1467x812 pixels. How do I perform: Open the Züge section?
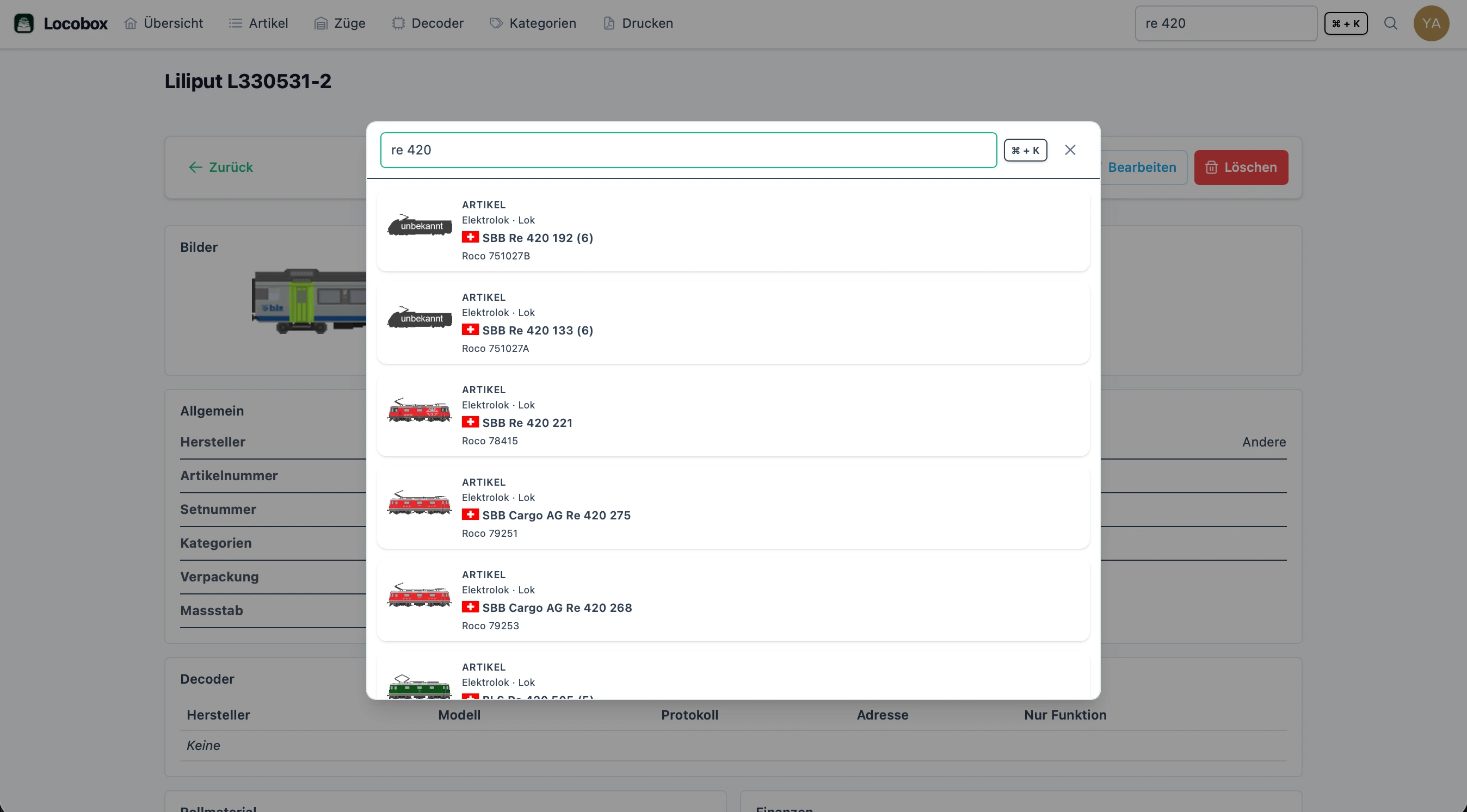340,23
